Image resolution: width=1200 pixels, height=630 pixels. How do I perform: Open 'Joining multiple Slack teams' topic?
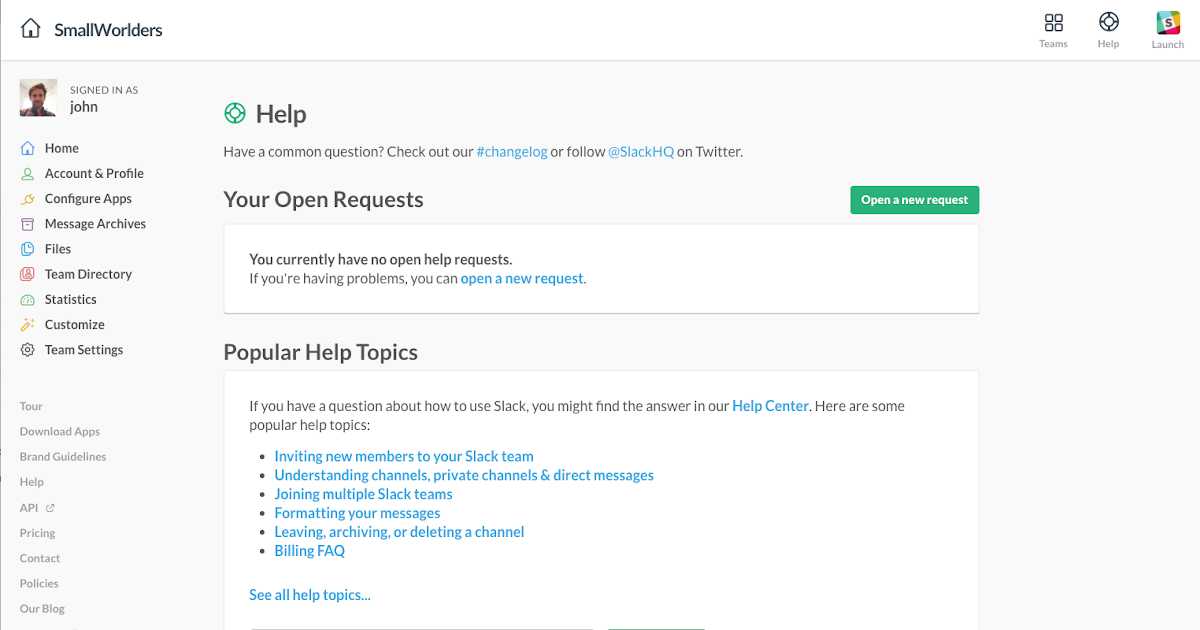coord(363,494)
